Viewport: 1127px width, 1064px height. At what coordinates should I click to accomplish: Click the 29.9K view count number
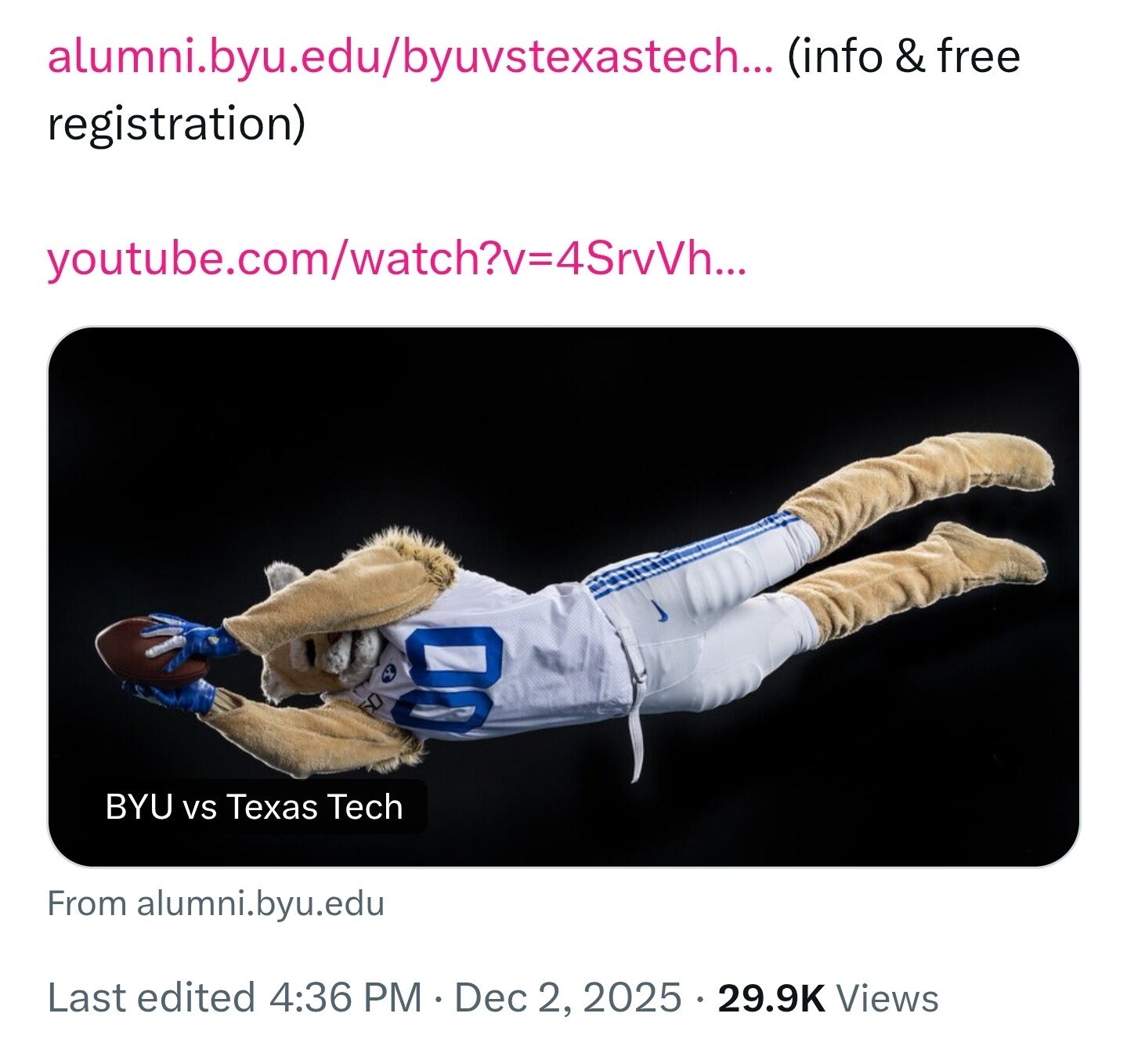[x=771, y=998]
